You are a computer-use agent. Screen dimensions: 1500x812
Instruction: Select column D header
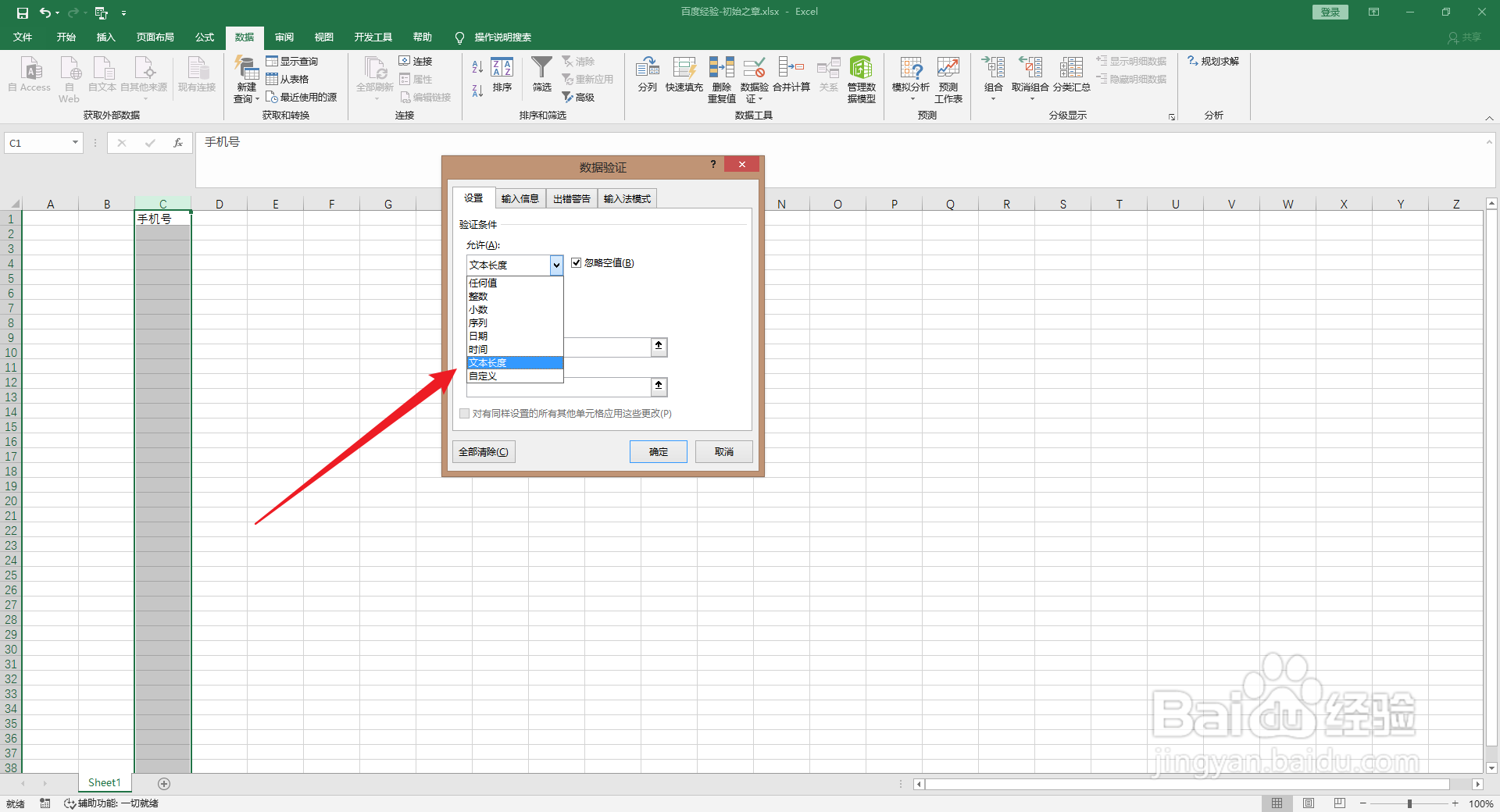coord(220,204)
